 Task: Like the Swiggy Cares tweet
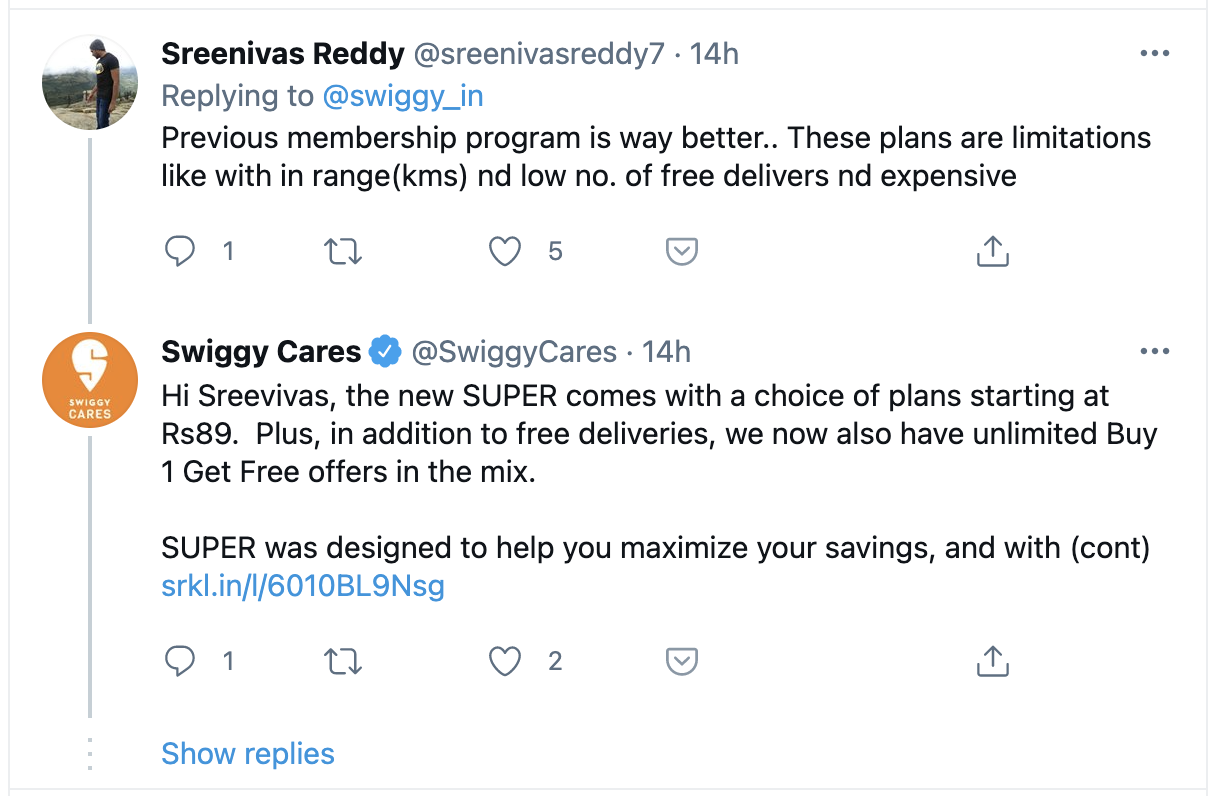pos(505,661)
